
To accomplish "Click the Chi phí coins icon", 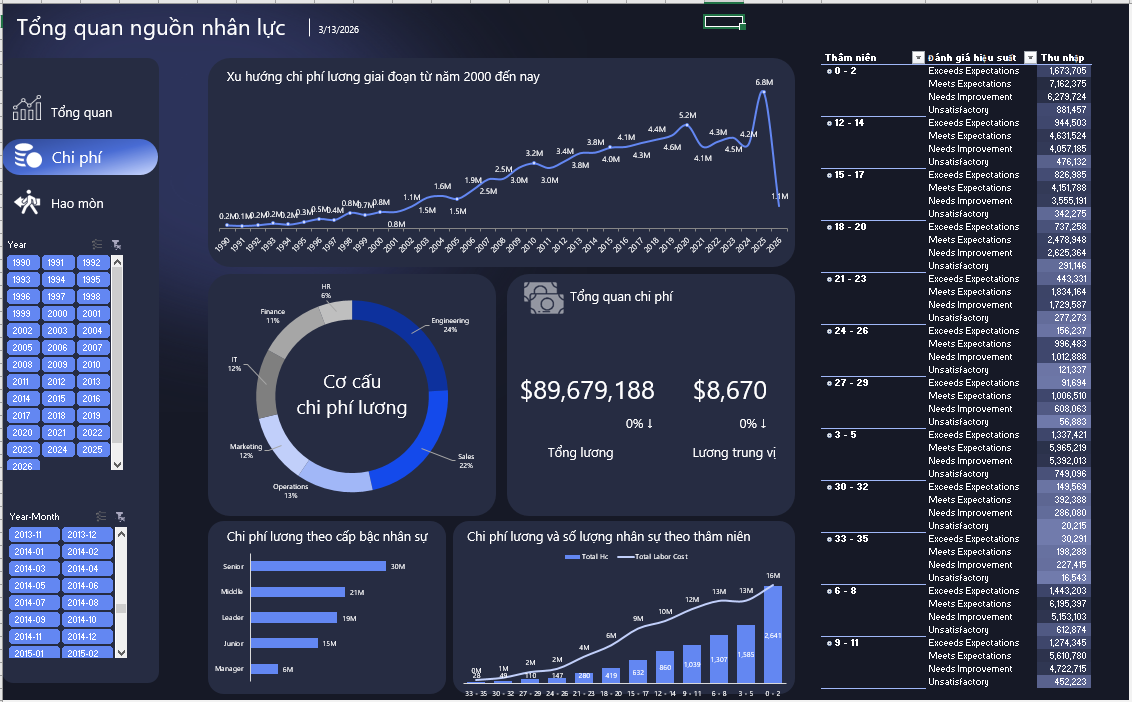I will click(x=27, y=156).
